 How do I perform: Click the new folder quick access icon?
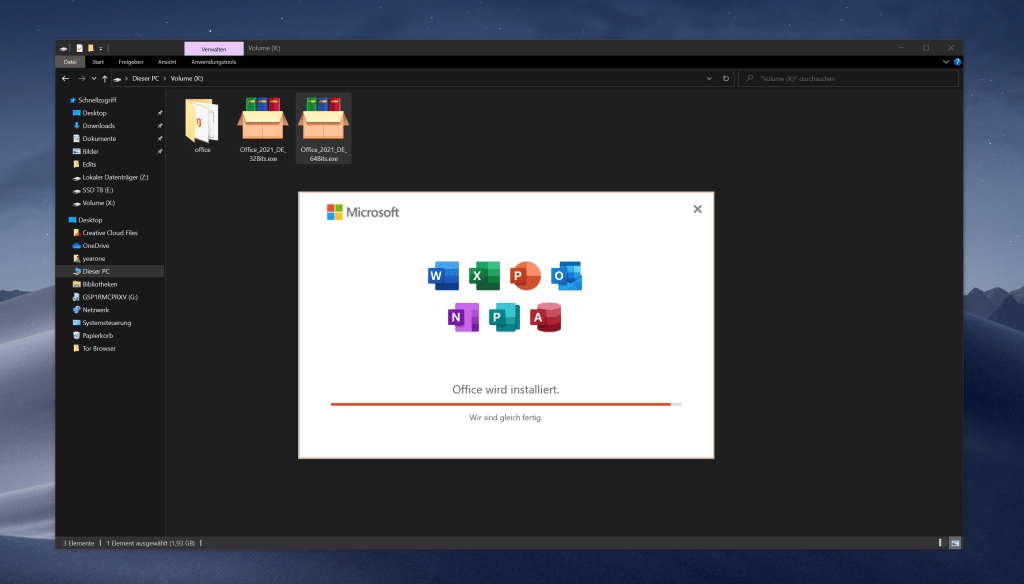[x=91, y=48]
